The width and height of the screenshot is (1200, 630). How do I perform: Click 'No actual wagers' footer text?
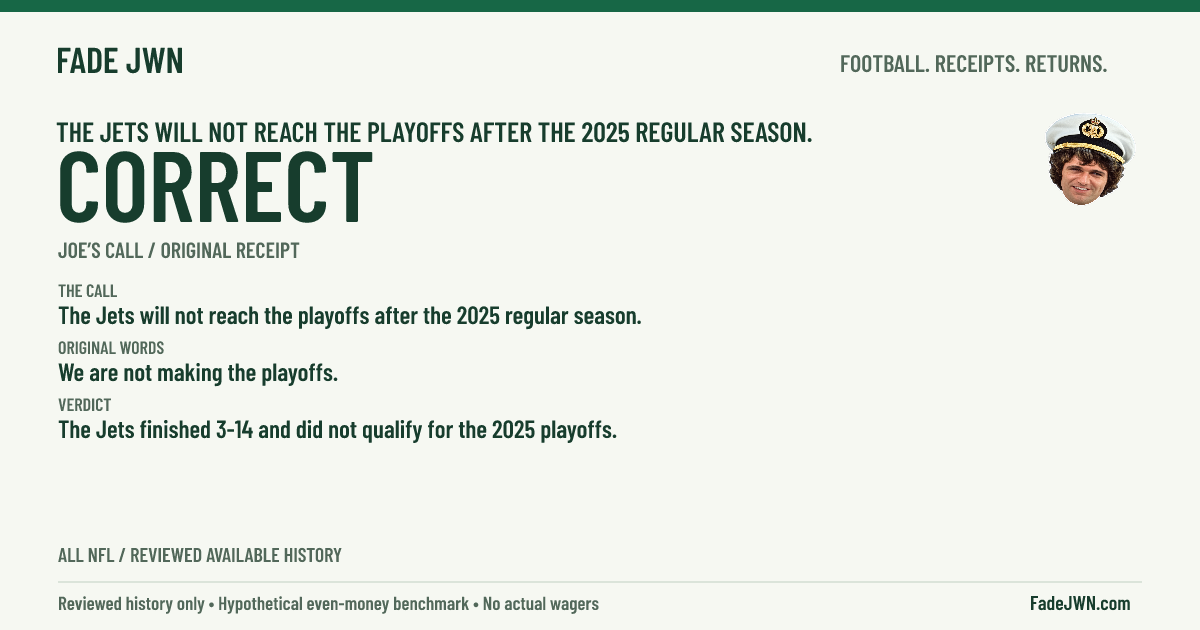[541, 604]
